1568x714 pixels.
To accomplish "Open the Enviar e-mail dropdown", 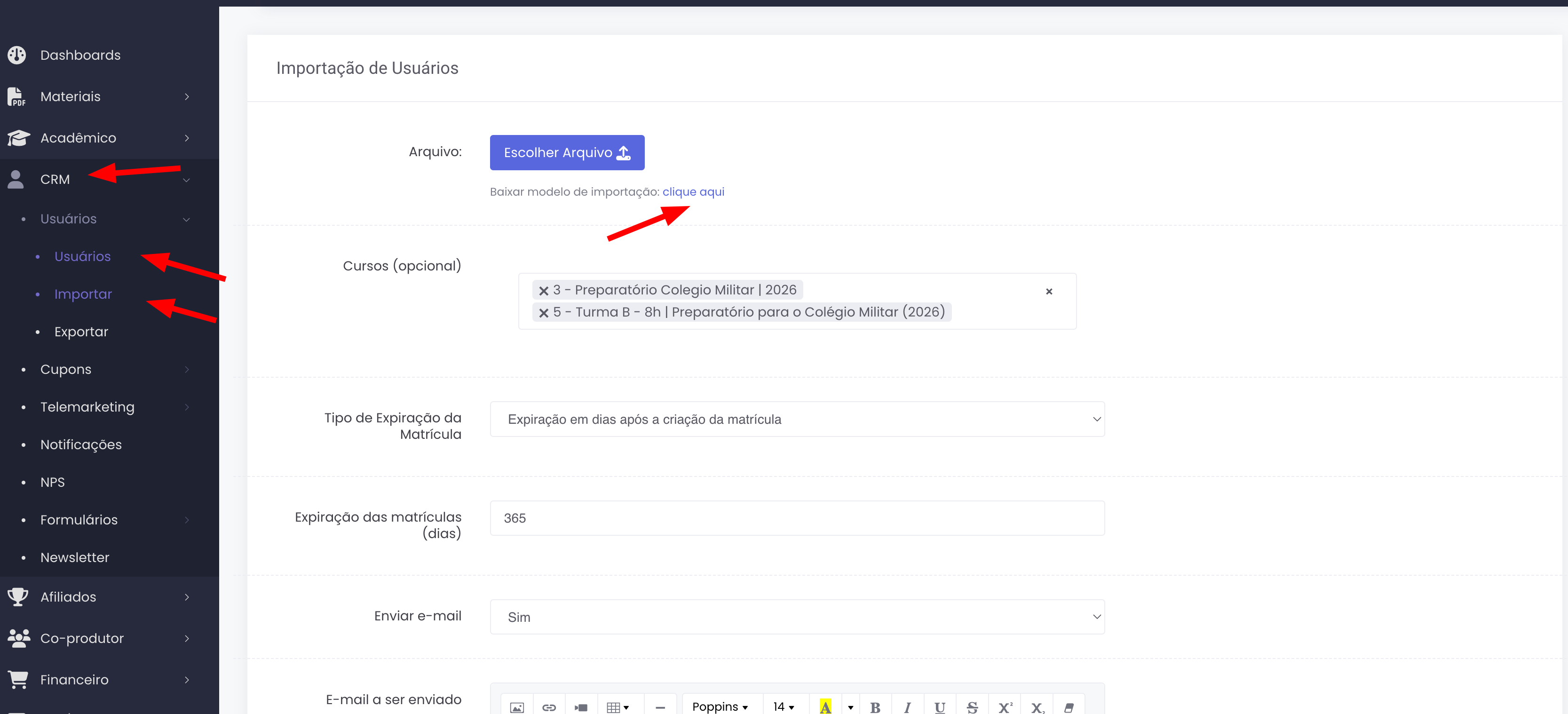I will click(797, 617).
